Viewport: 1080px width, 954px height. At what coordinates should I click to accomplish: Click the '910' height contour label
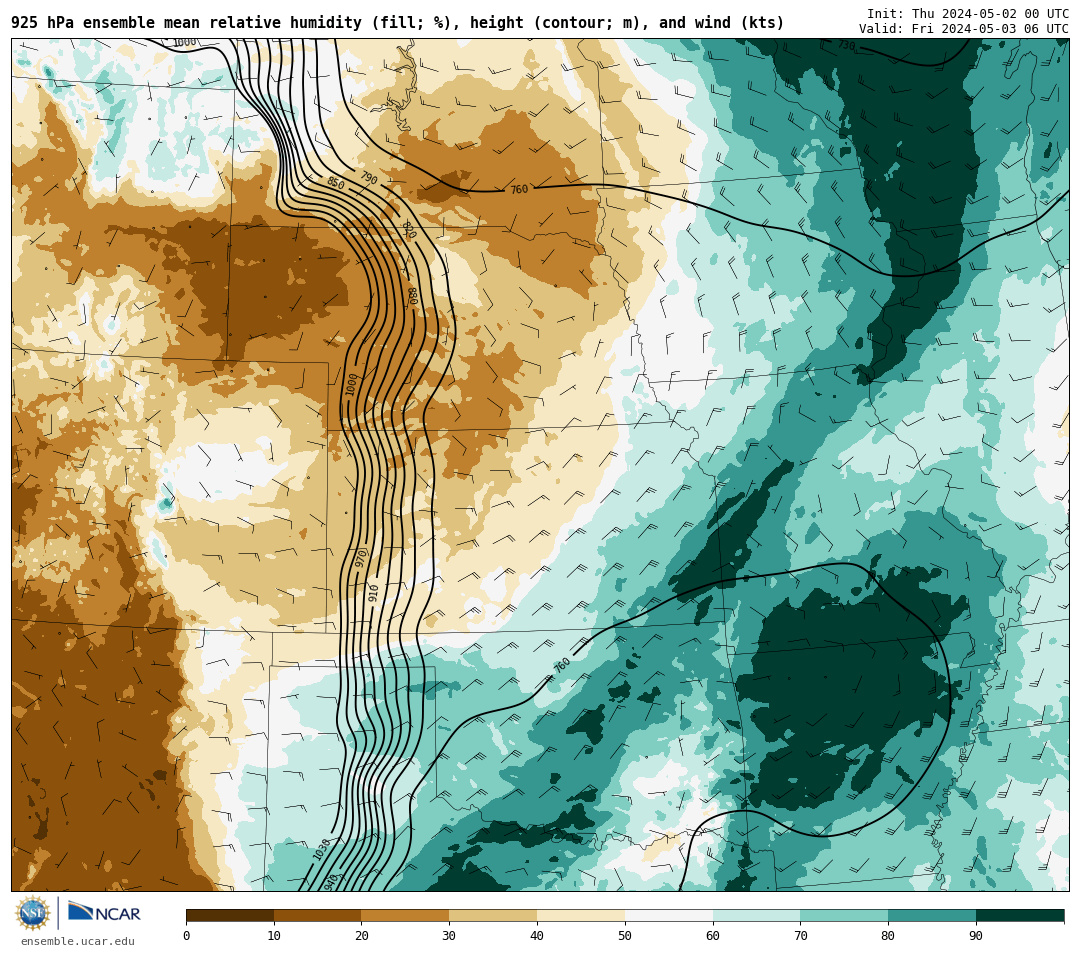[373, 592]
